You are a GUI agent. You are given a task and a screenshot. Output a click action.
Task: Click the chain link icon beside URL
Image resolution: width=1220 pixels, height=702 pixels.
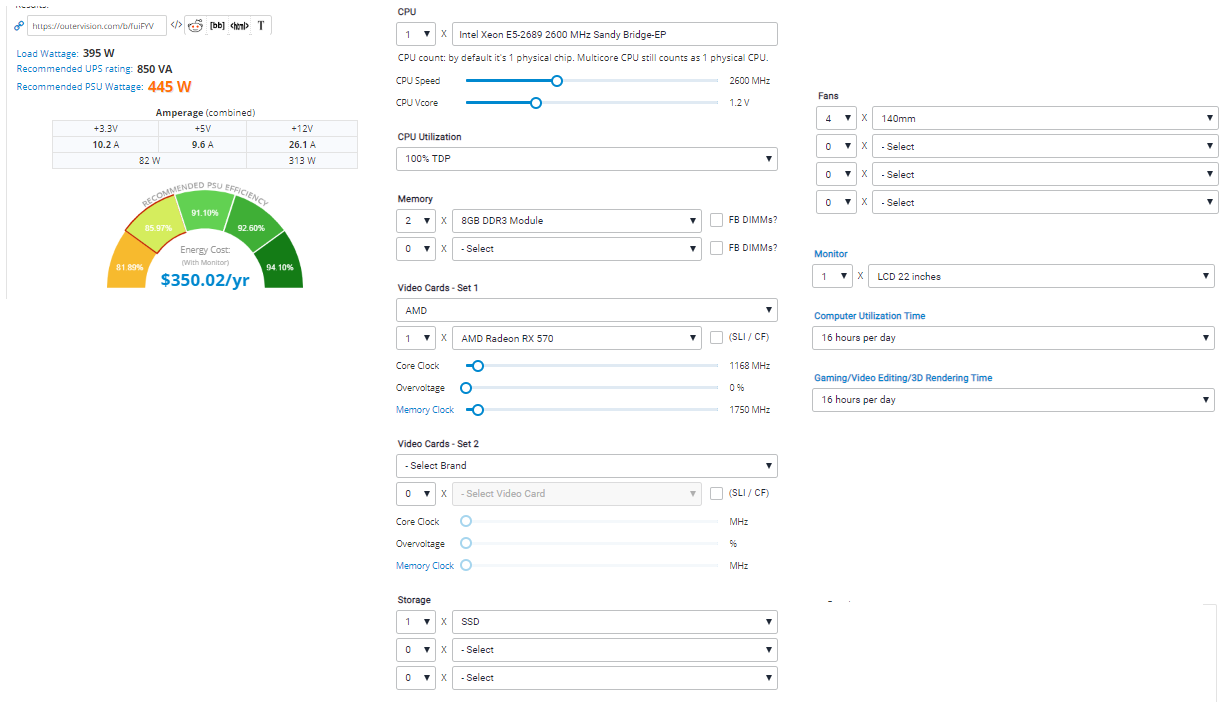(x=18, y=25)
